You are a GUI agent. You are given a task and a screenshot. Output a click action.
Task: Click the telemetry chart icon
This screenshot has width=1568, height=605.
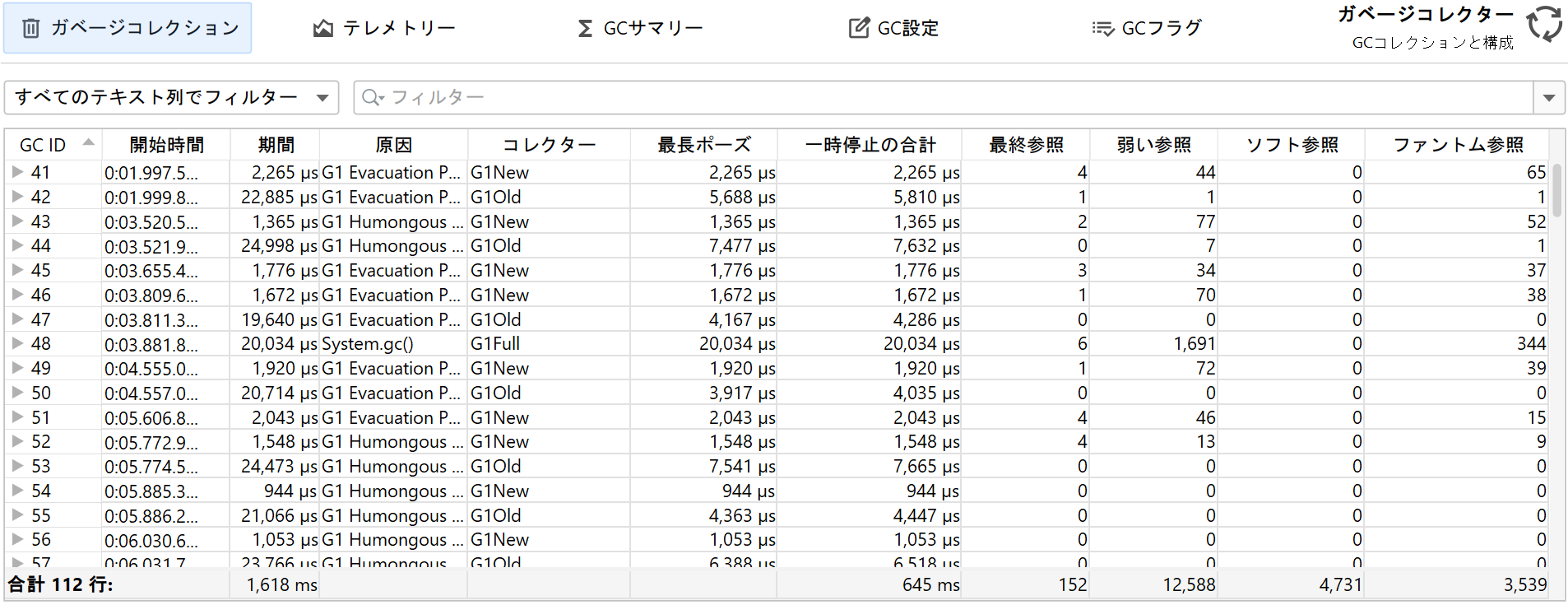(x=323, y=29)
